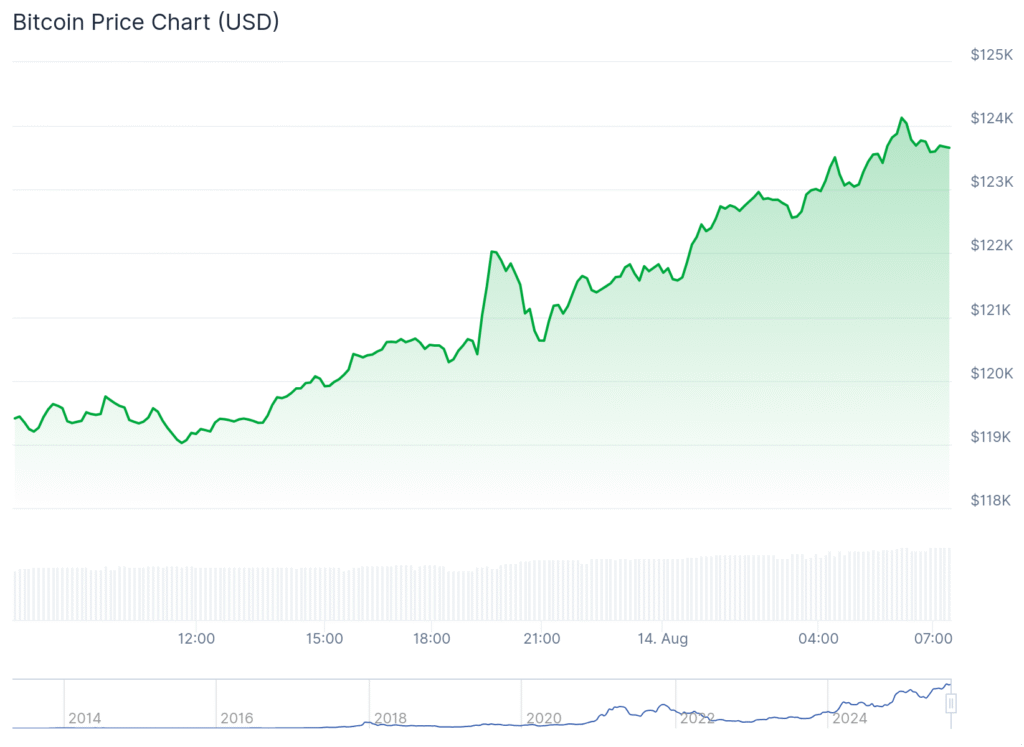Click the 15:00 time axis label
Screen dimensions: 1024x747
[325, 638]
